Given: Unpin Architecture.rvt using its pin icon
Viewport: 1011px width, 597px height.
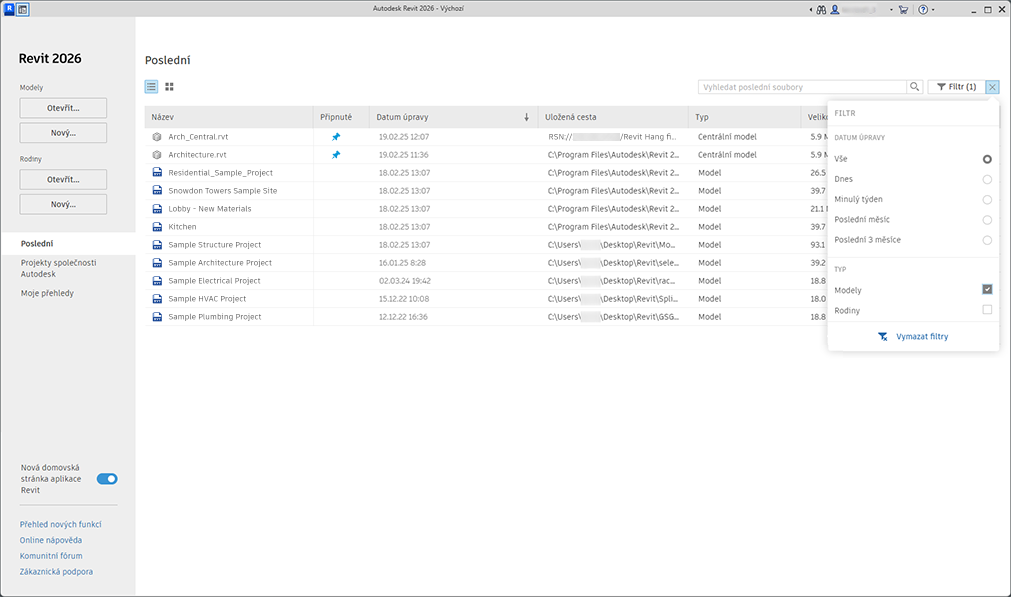Looking at the screenshot, I should click(336, 155).
